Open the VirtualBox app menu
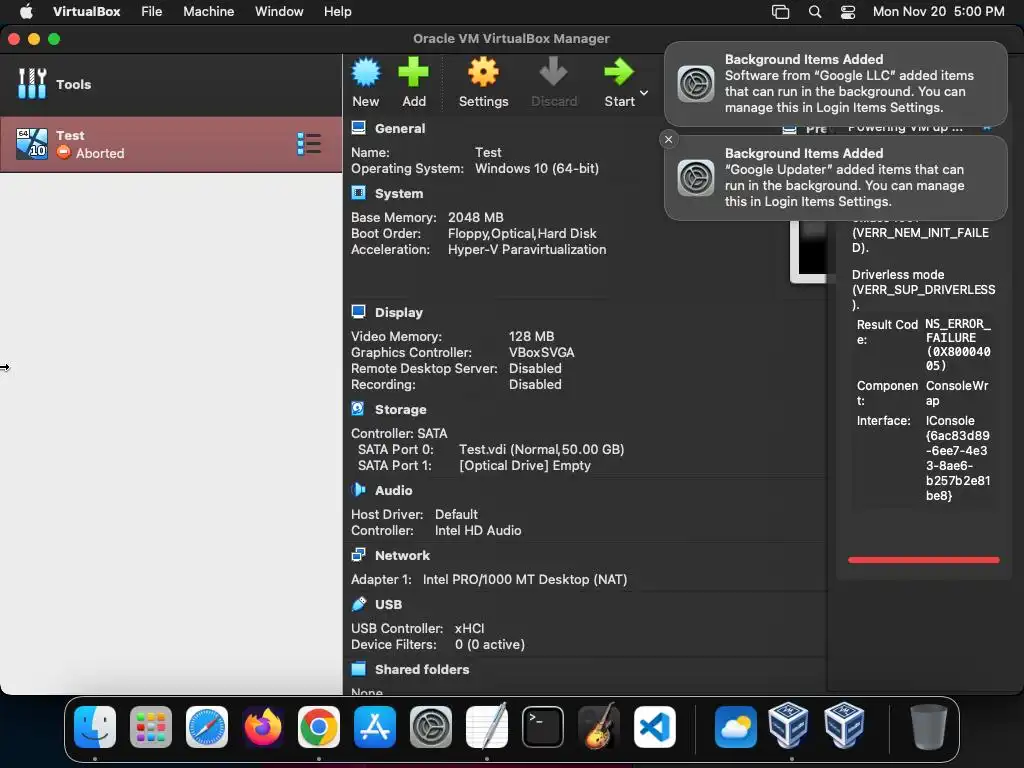This screenshot has height=768, width=1024. click(86, 12)
